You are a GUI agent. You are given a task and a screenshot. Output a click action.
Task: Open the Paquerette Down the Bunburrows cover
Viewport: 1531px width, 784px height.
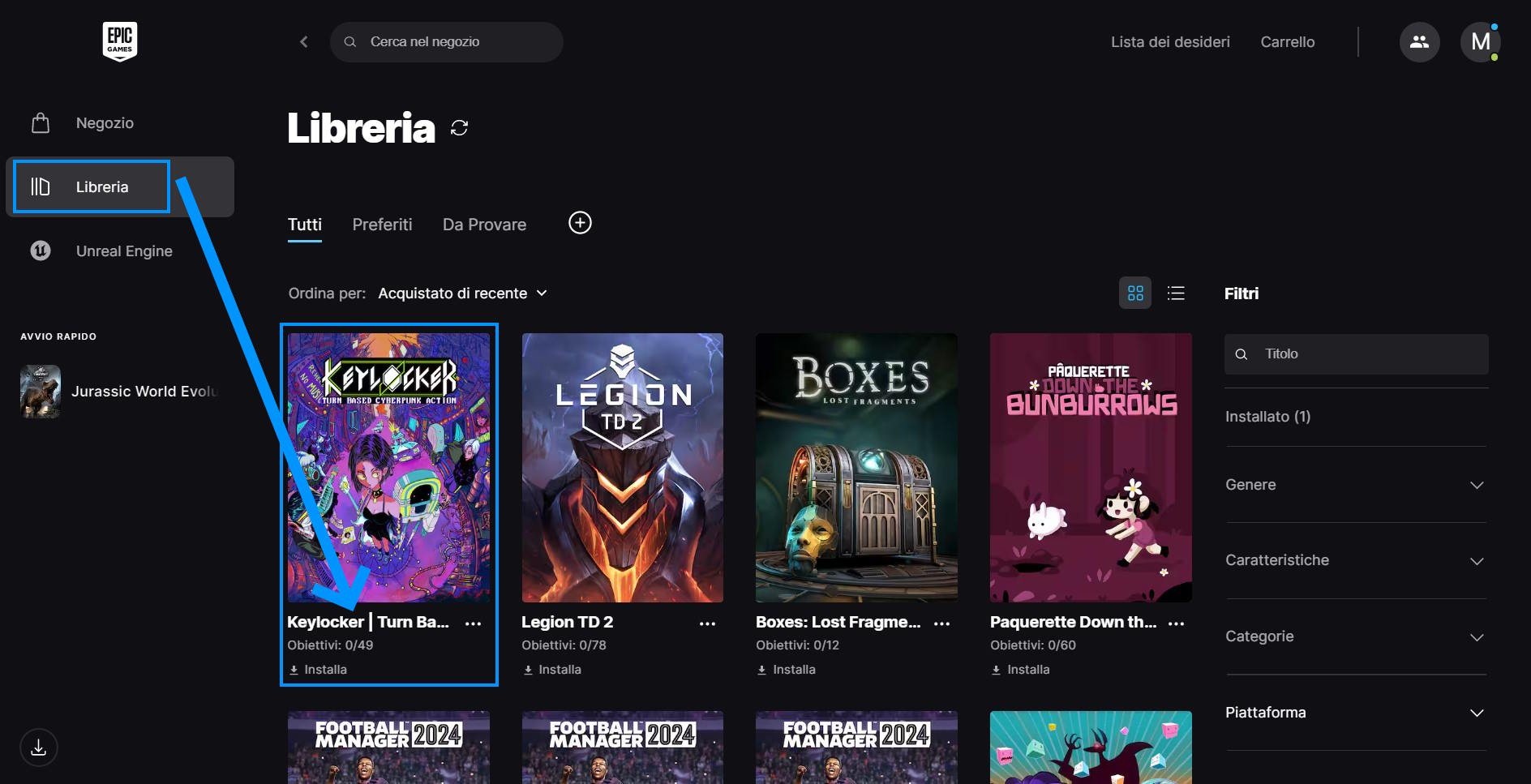(1091, 467)
